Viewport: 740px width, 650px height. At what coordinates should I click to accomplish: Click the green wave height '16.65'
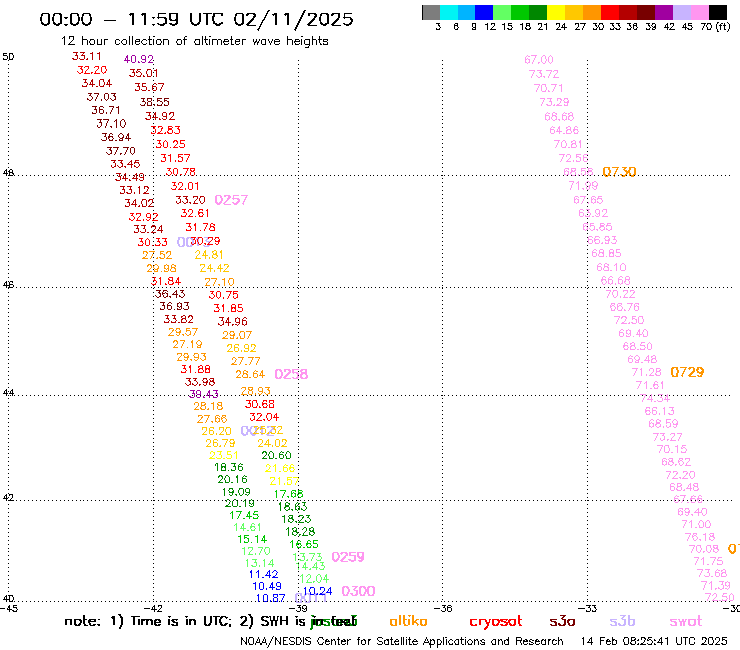click(x=304, y=544)
